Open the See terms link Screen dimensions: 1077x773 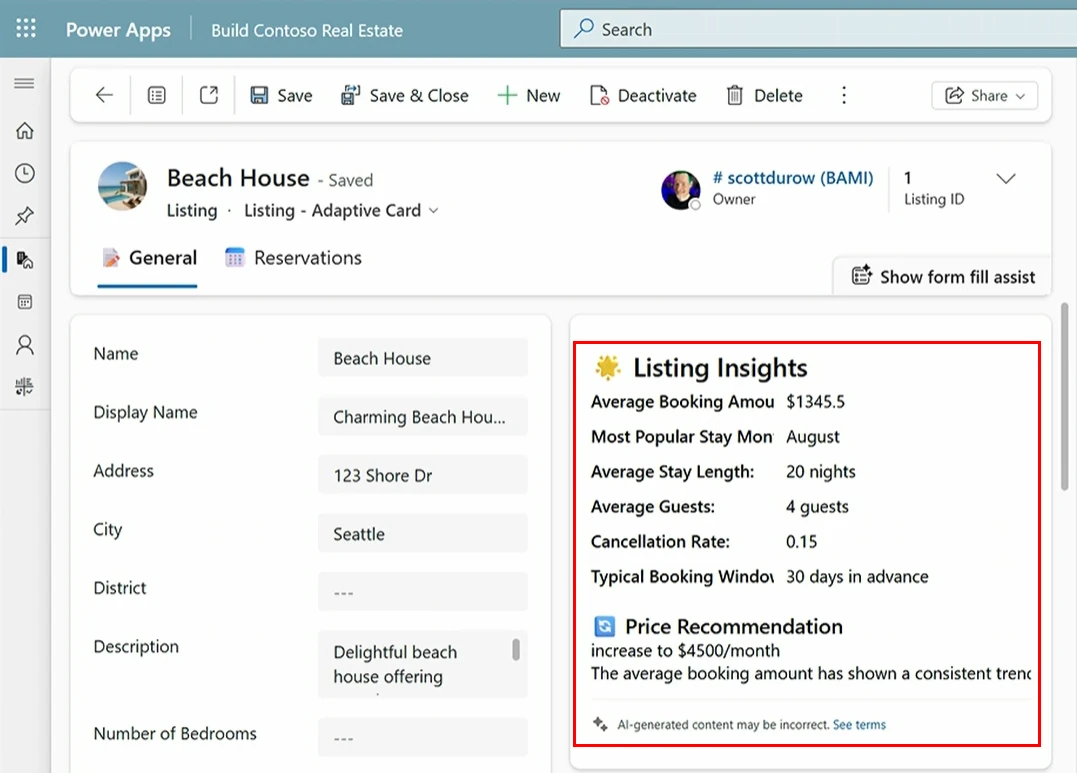point(859,725)
